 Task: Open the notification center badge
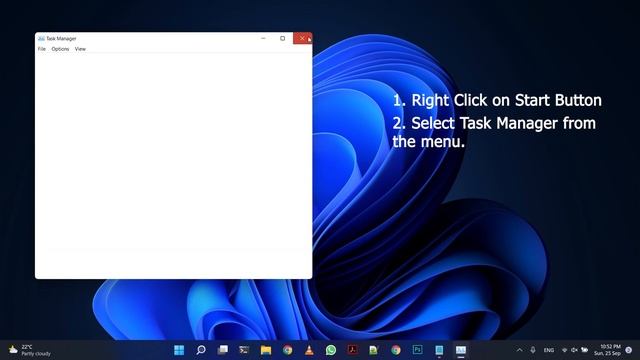[x=629, y=350]
